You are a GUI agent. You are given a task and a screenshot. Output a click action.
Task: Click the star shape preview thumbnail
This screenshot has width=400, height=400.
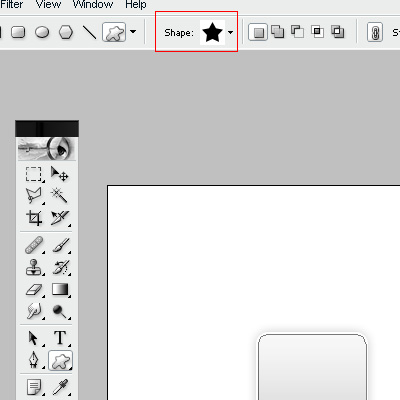tap(212, 32)
